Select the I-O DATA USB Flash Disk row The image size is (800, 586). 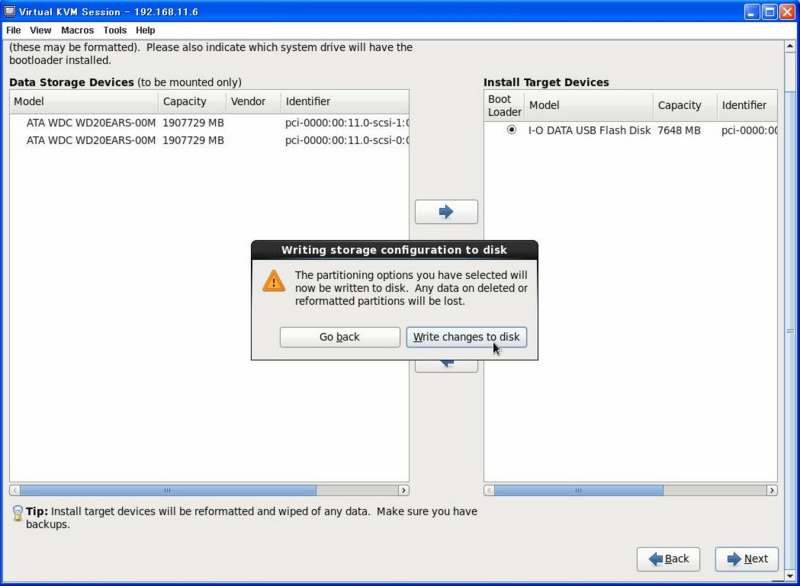tap(631, 130)
